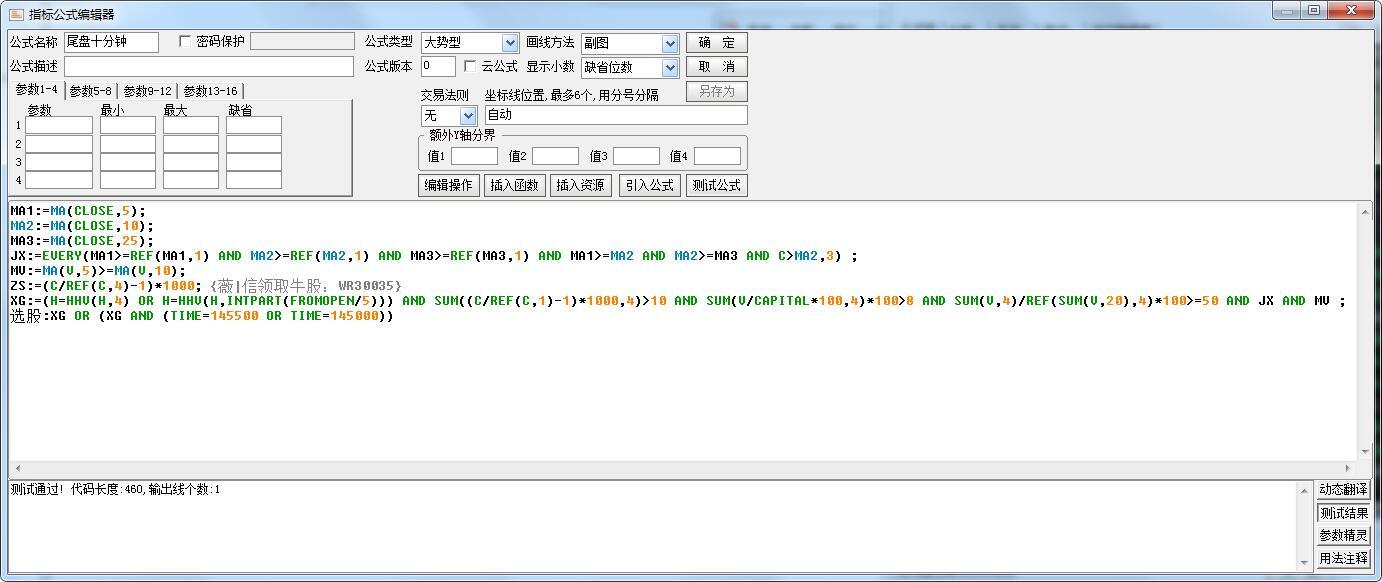Click the 插入函数 button
The width and height of the screenshot is (1382, 582).
[x=515, y=185]
